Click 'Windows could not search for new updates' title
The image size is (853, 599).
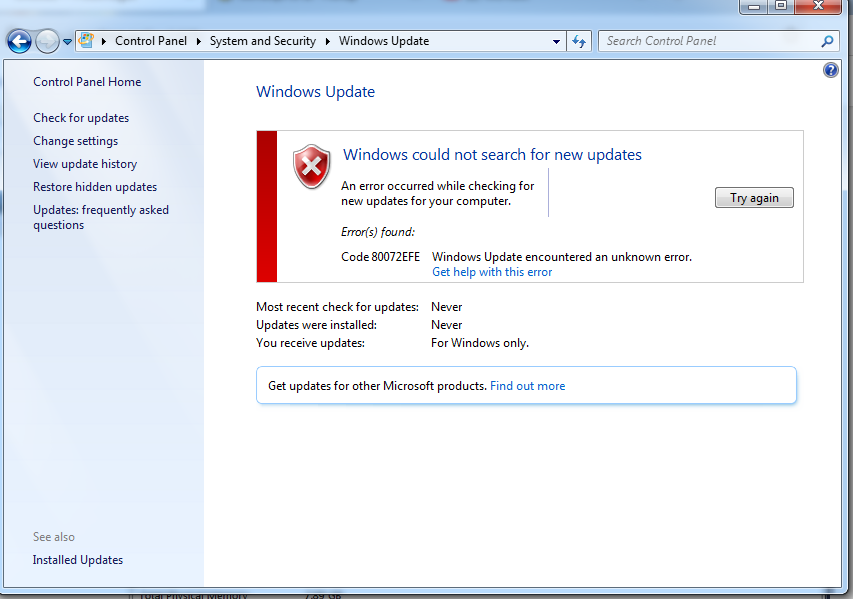coord(492,155)
